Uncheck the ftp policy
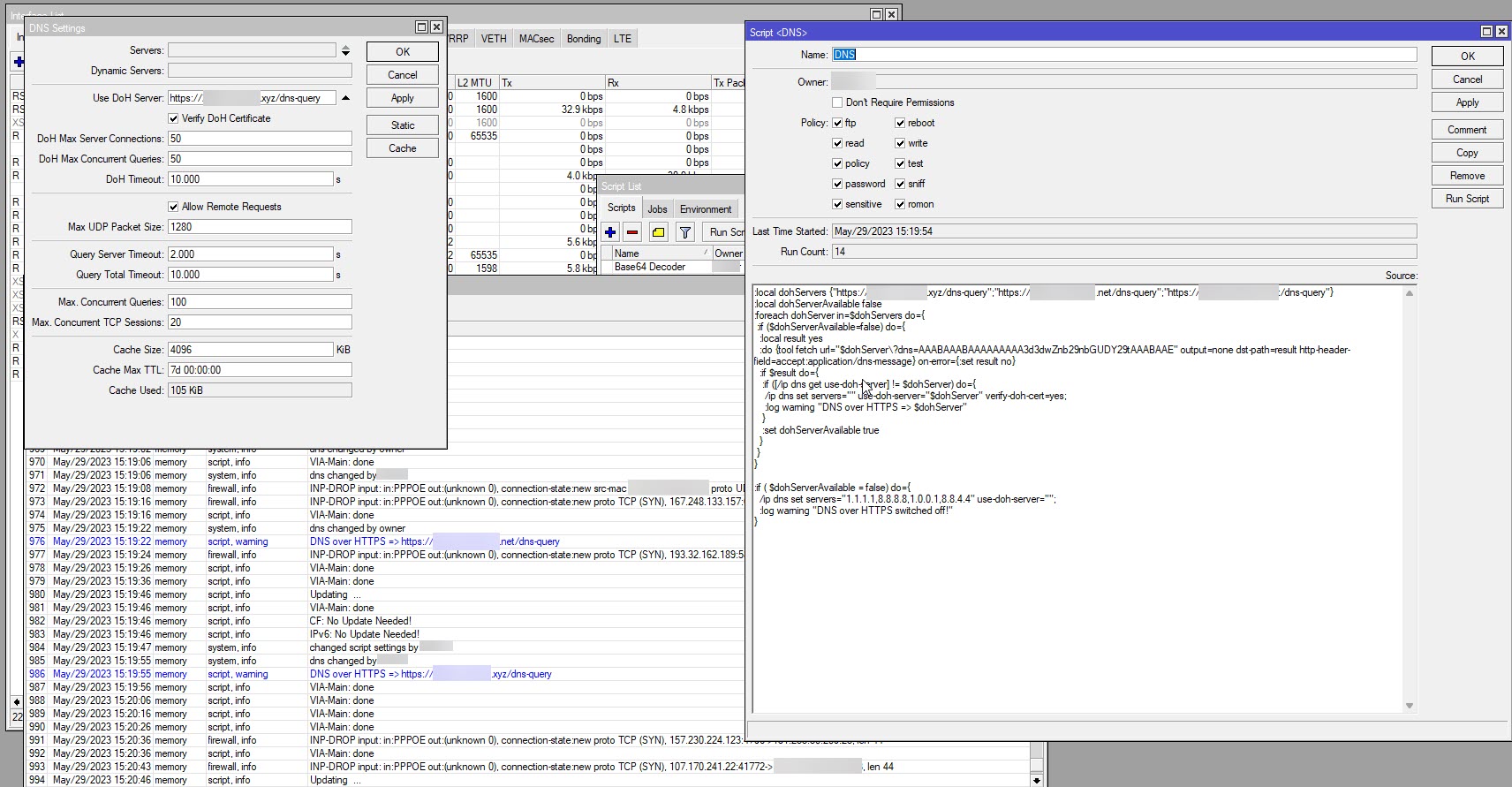This screenshot has height=787, width=1512. (837, 123)
